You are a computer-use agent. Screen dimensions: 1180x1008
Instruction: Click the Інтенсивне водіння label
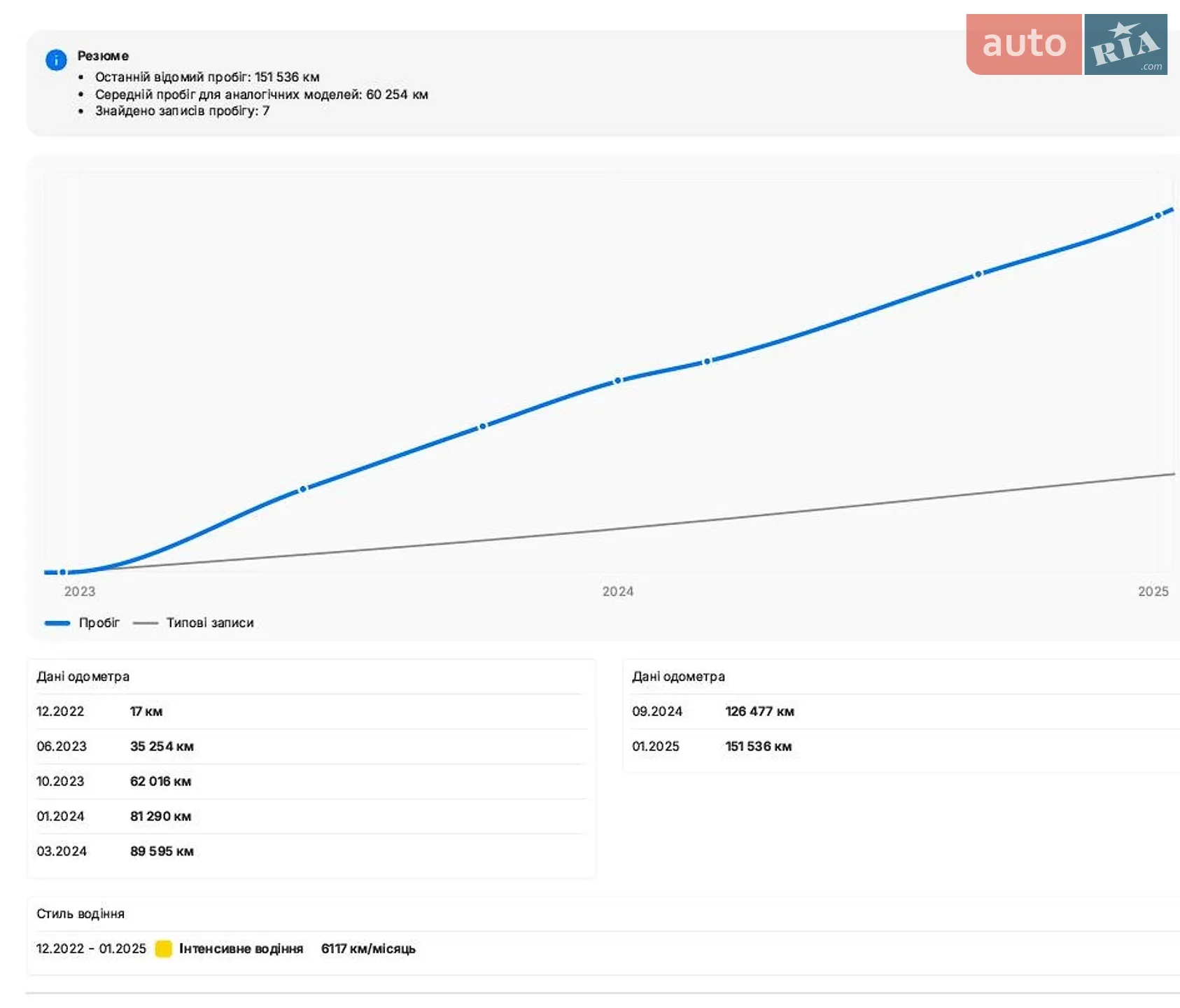[241, 948]
